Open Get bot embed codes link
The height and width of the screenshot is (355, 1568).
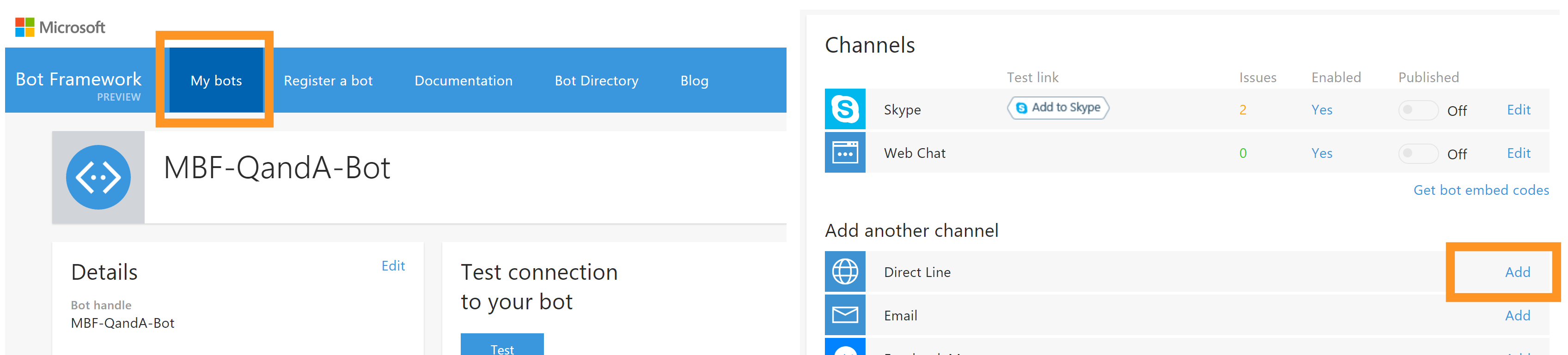[1481, 190]
